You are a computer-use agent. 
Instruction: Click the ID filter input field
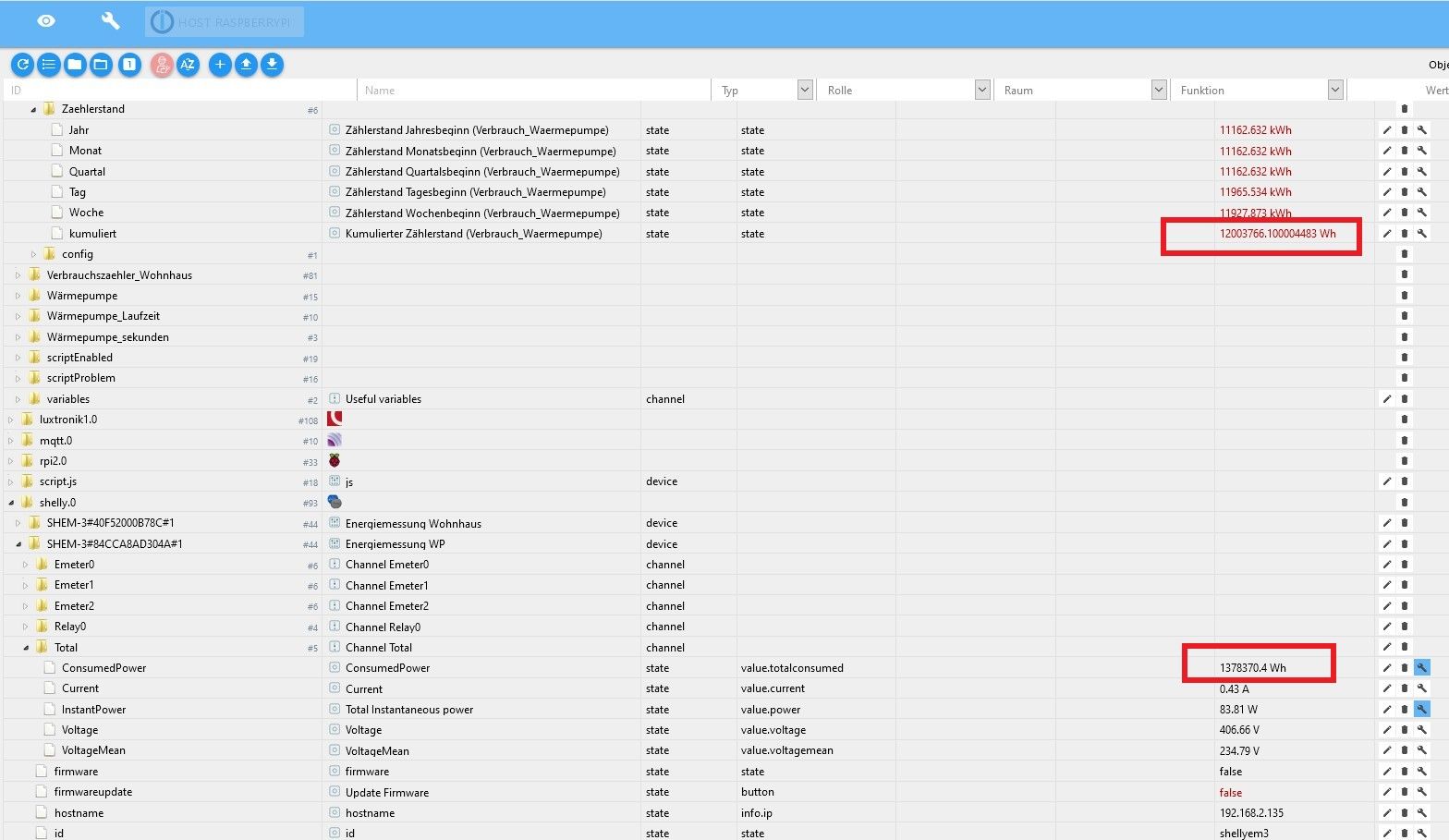point(180,90)
